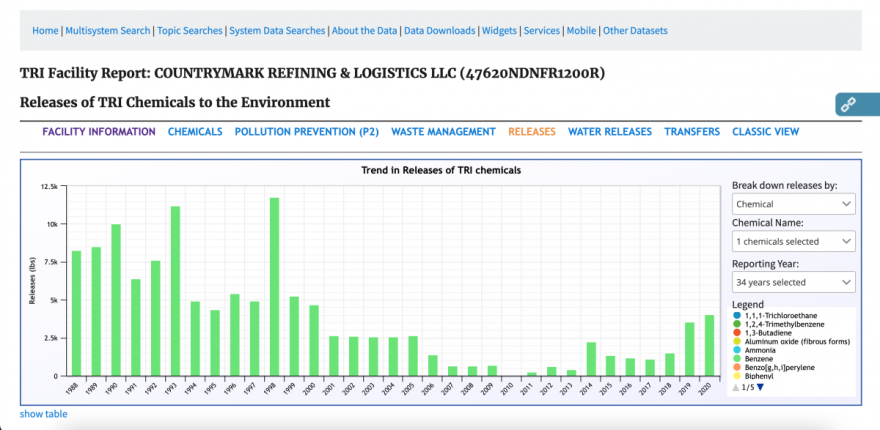Go to Data Downloads page

coord(438,31)
